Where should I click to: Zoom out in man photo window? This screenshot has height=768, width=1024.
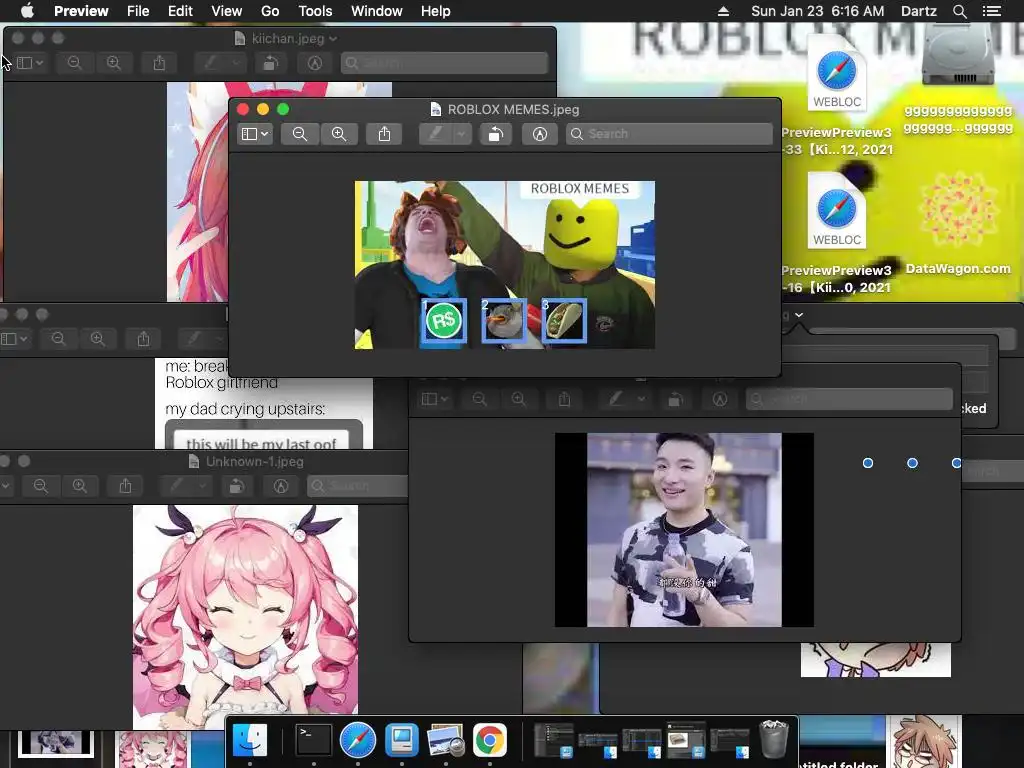[479, 399]
